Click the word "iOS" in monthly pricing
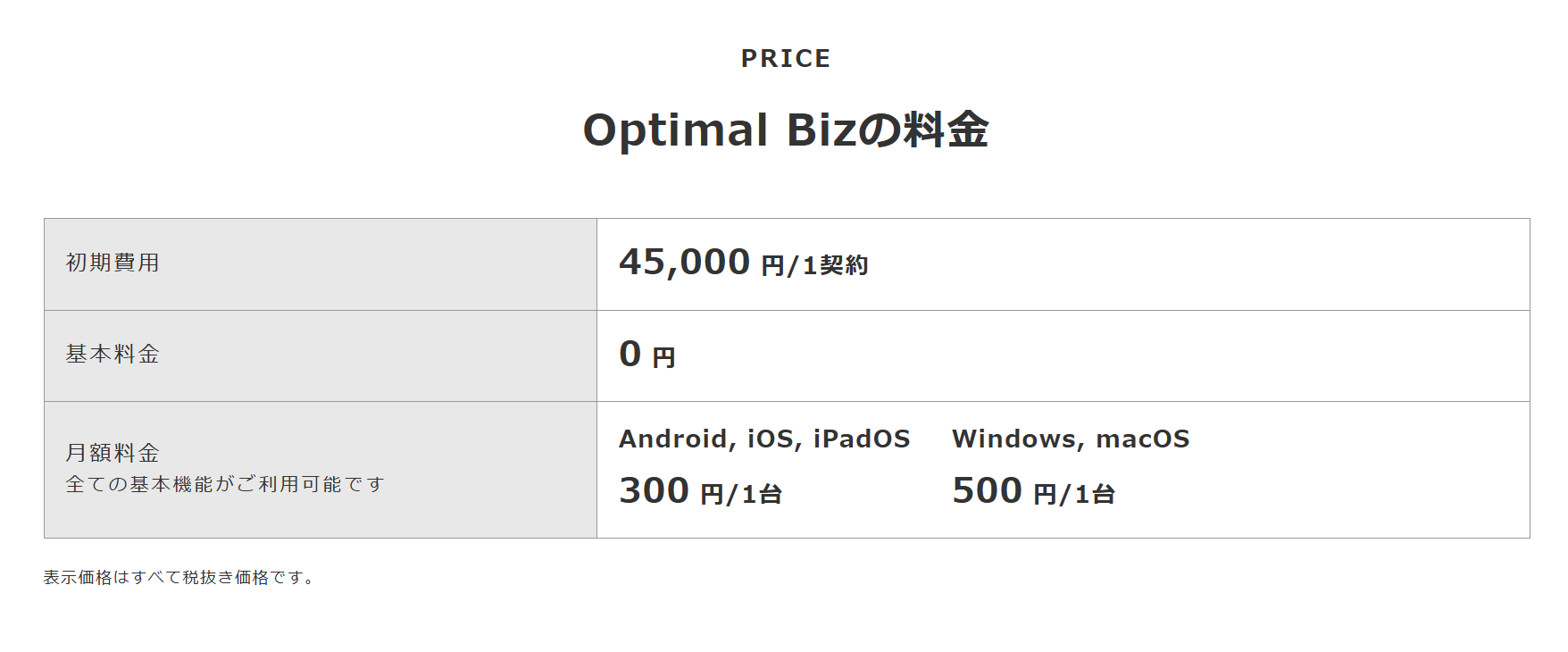 770,439
